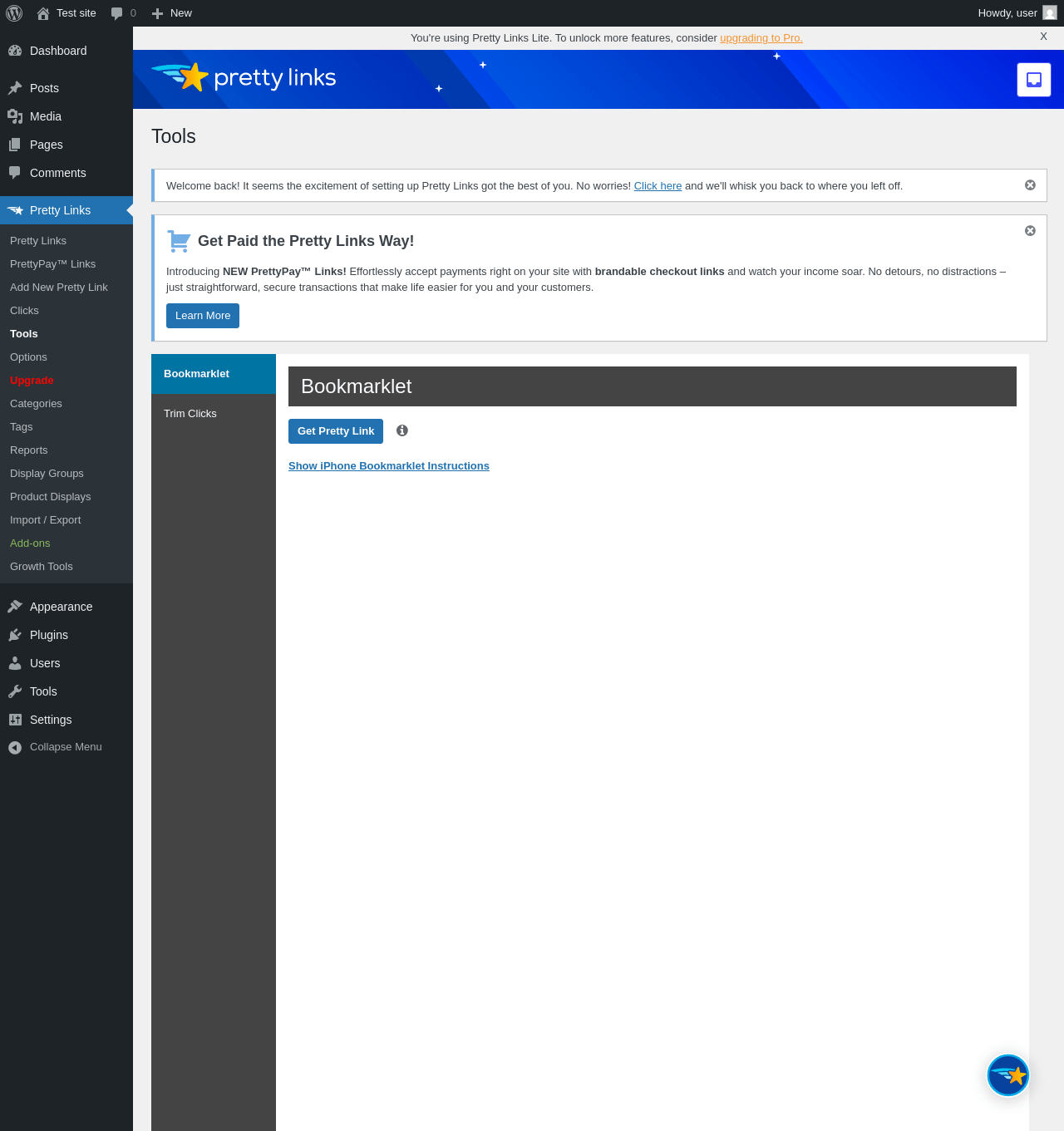Open PrettyPay™ Links submenu item
1064x1131 pixels.
point(53,264)
